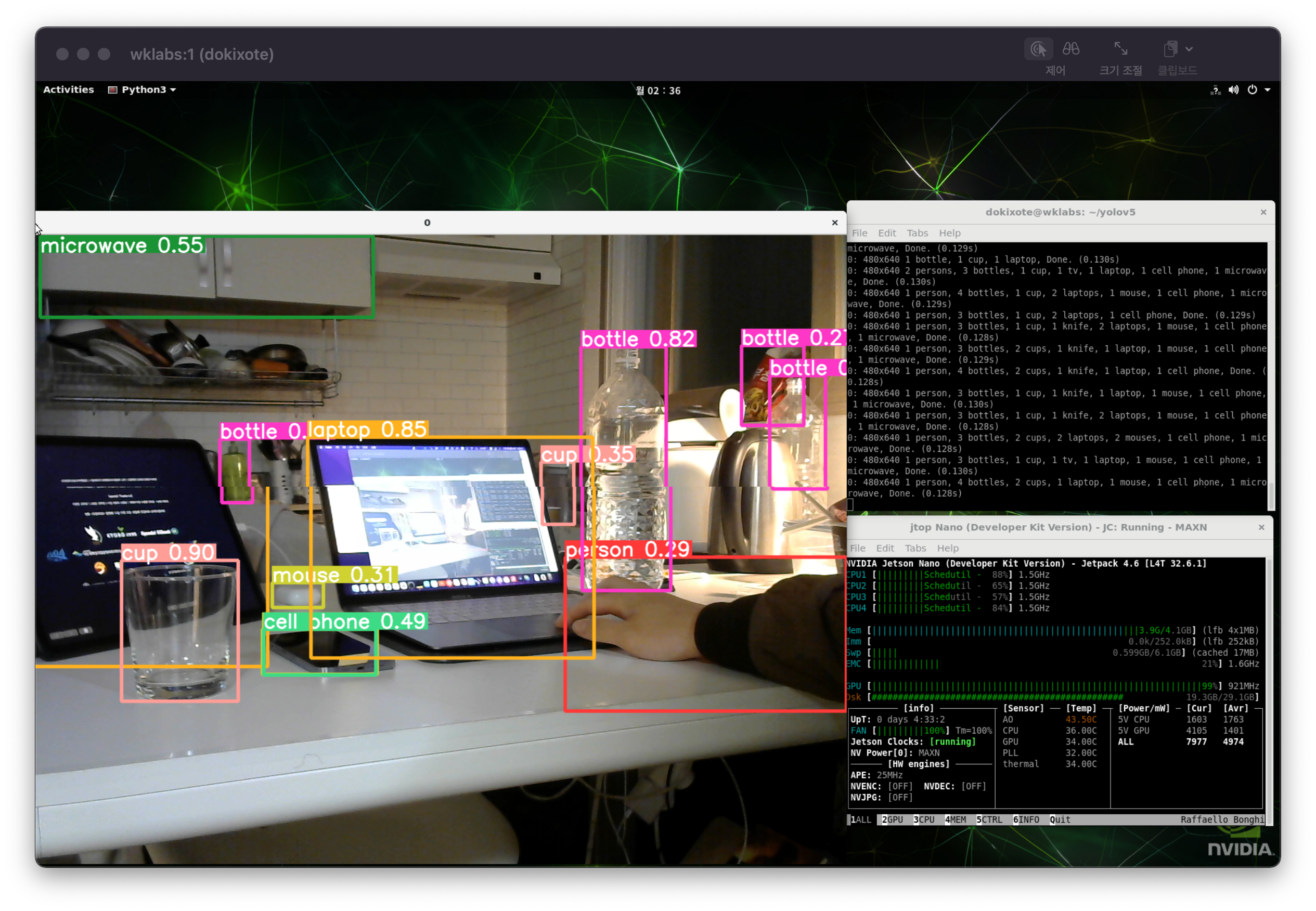This screenshot has width=1316, height=911.
Task: Open the system menu dropdown arrow
Action: click(x=1268, y=89)
